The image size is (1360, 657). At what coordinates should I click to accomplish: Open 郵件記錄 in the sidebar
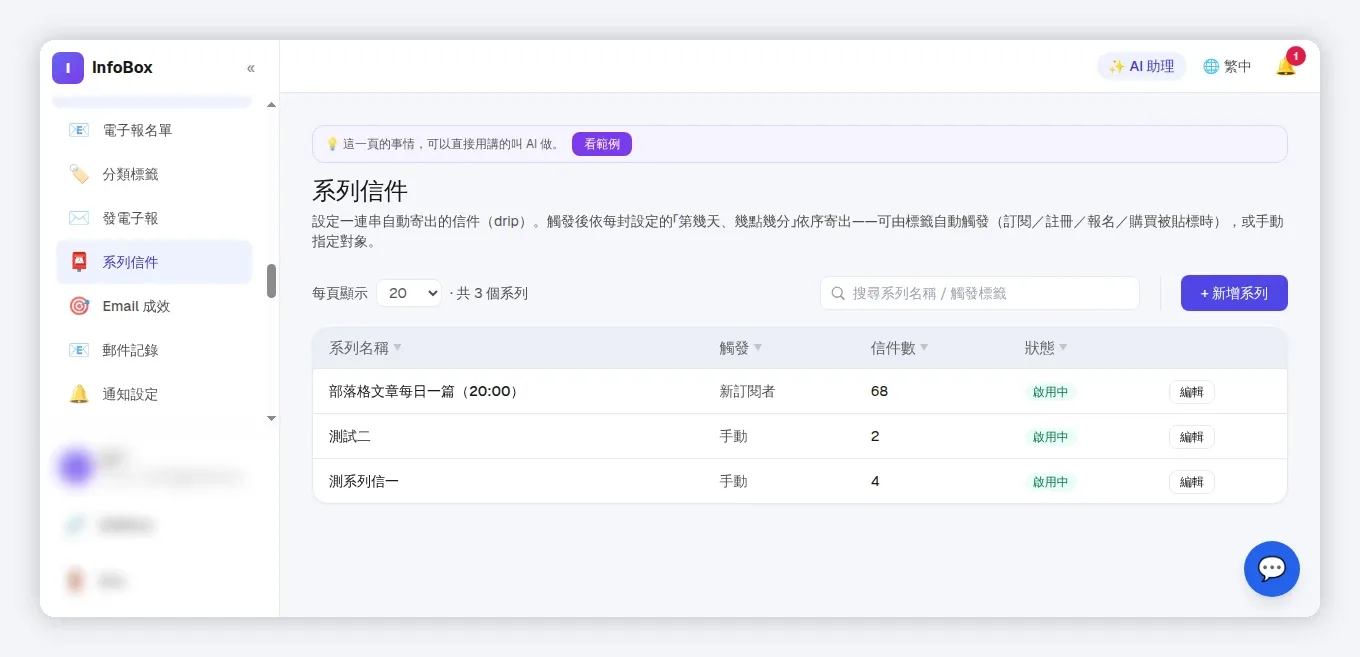[154, 350]
